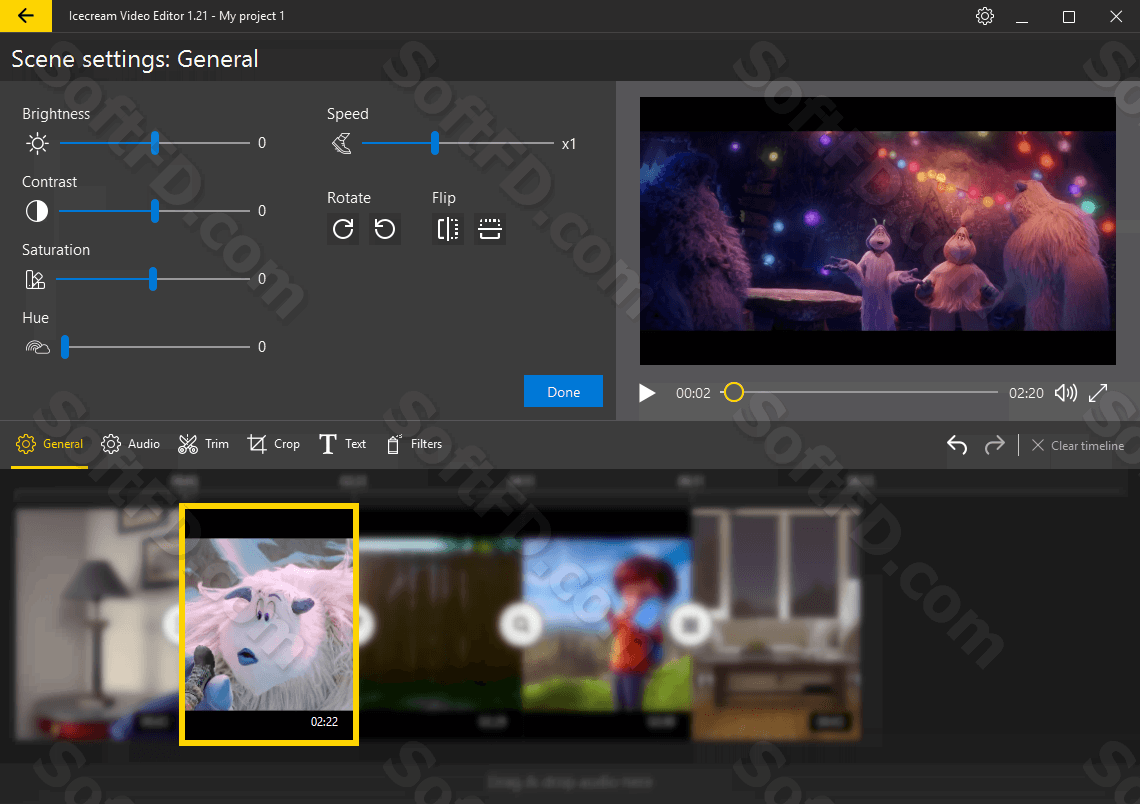The image size is (1140, 804).
Task: Click the Scene settings: General heading
Action: pos(135,59)
